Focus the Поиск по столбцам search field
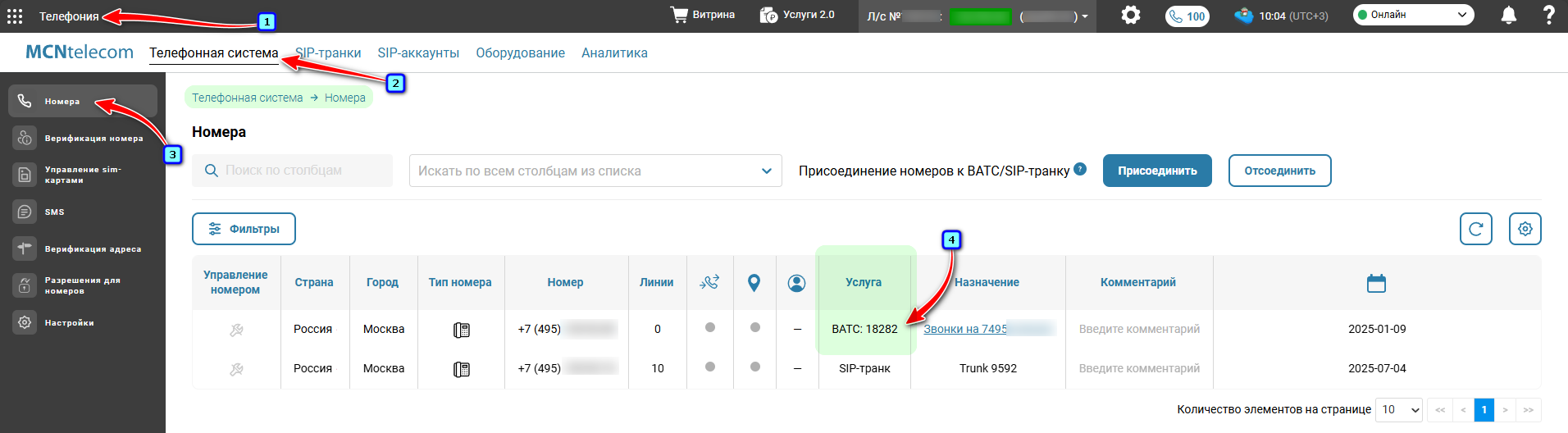The image size is (1568, 433). [x=292, y=171]
